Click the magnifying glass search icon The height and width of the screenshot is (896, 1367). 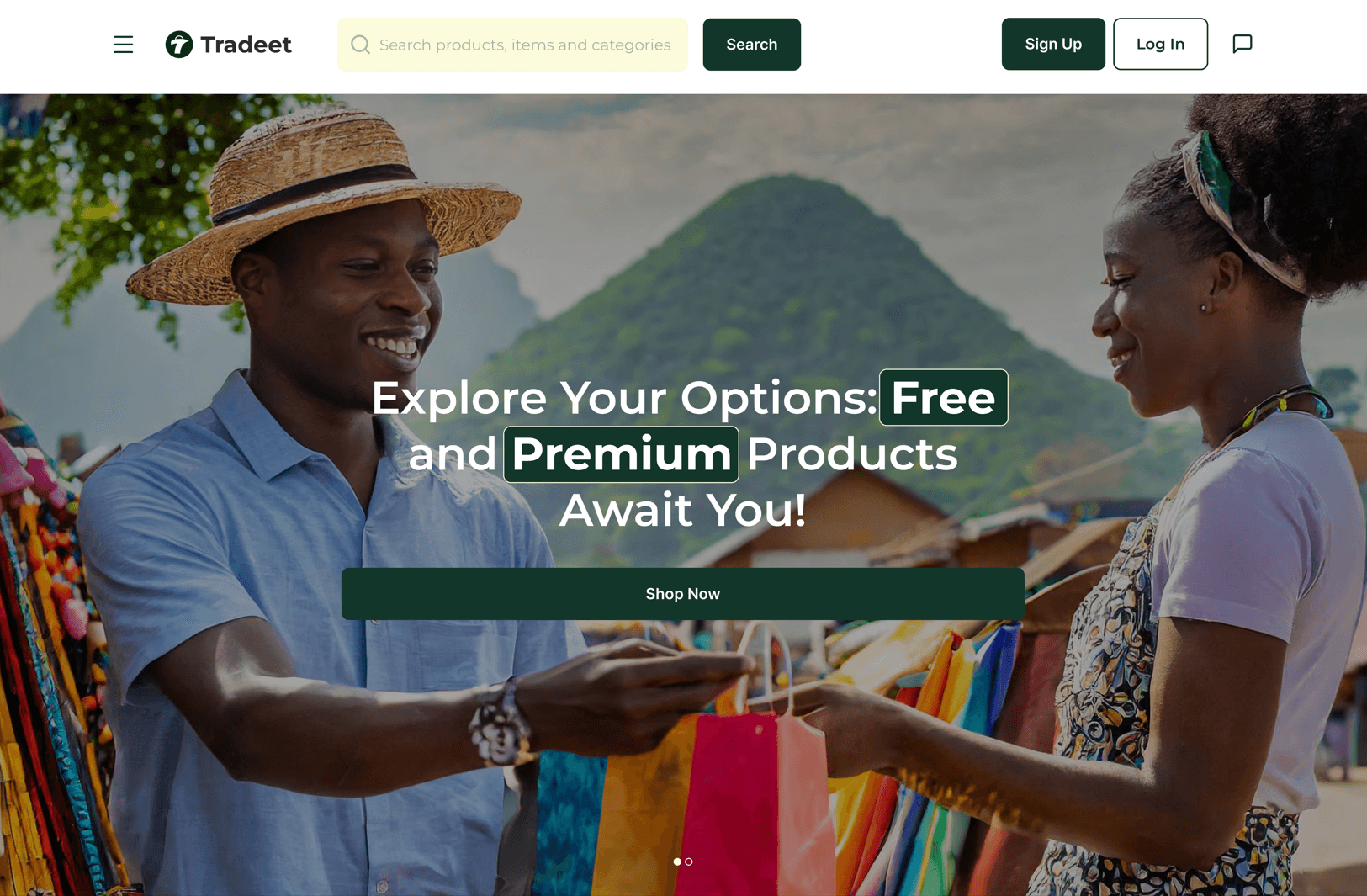pos(360,45)
